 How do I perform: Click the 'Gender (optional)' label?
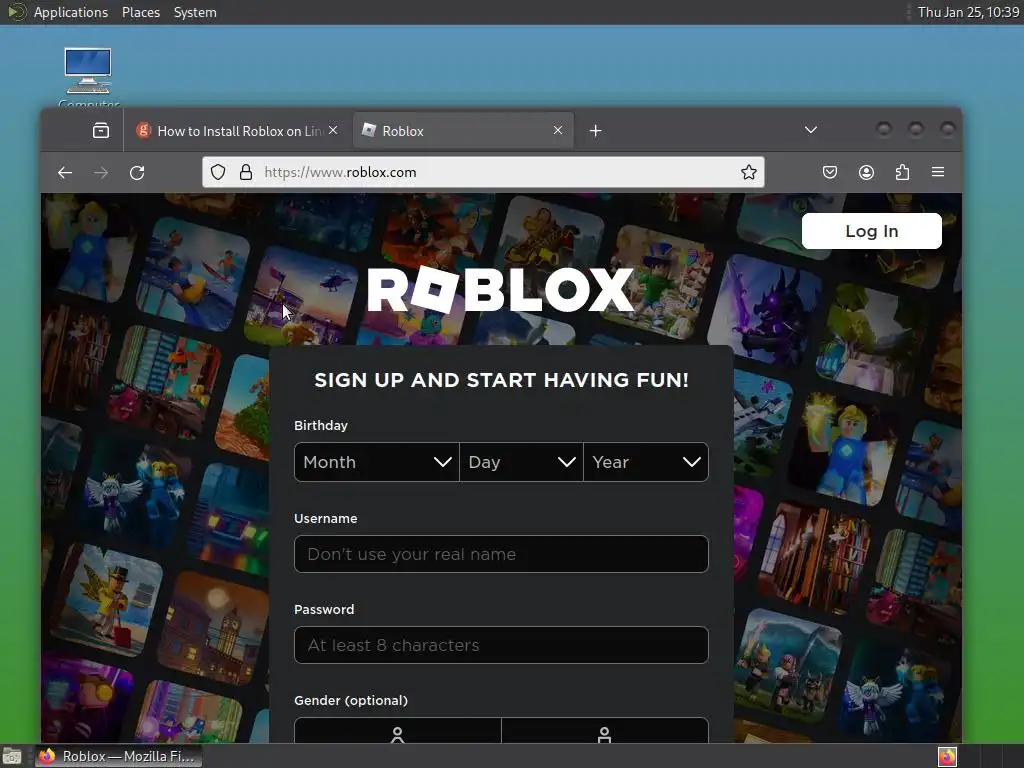[x=351, y=700]
